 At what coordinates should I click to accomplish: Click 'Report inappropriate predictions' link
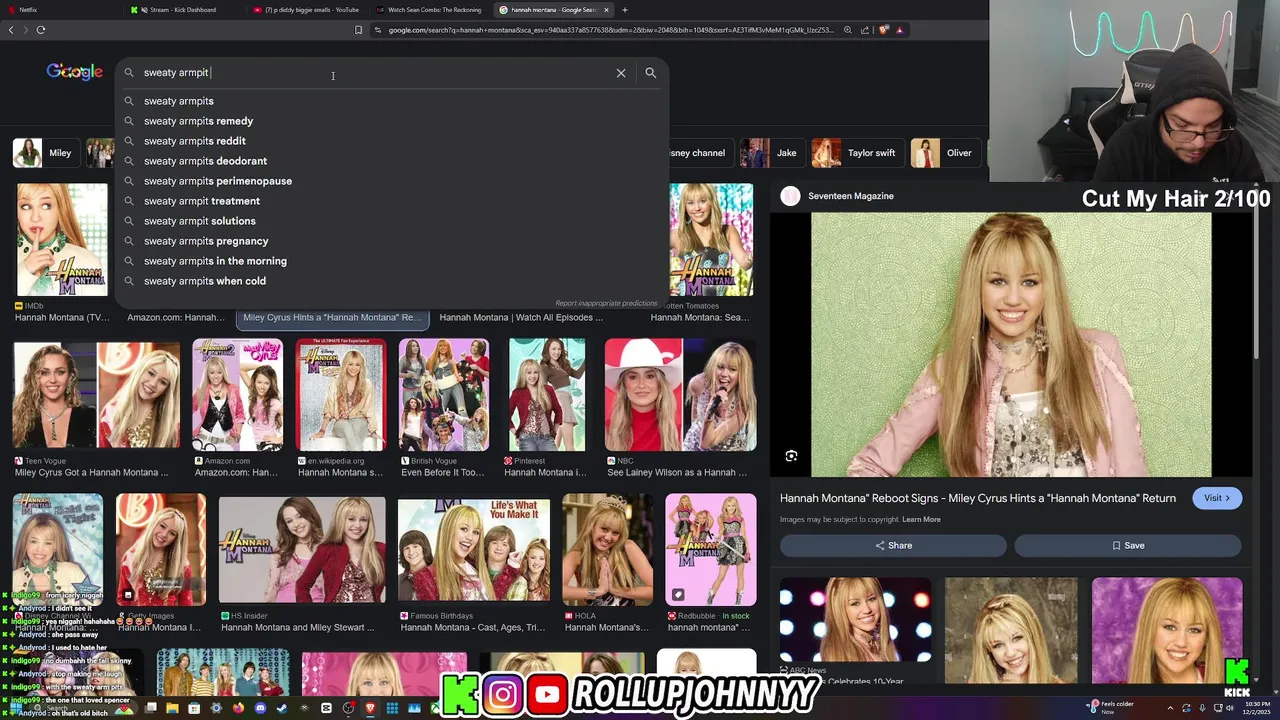click(x=606, y=303)
